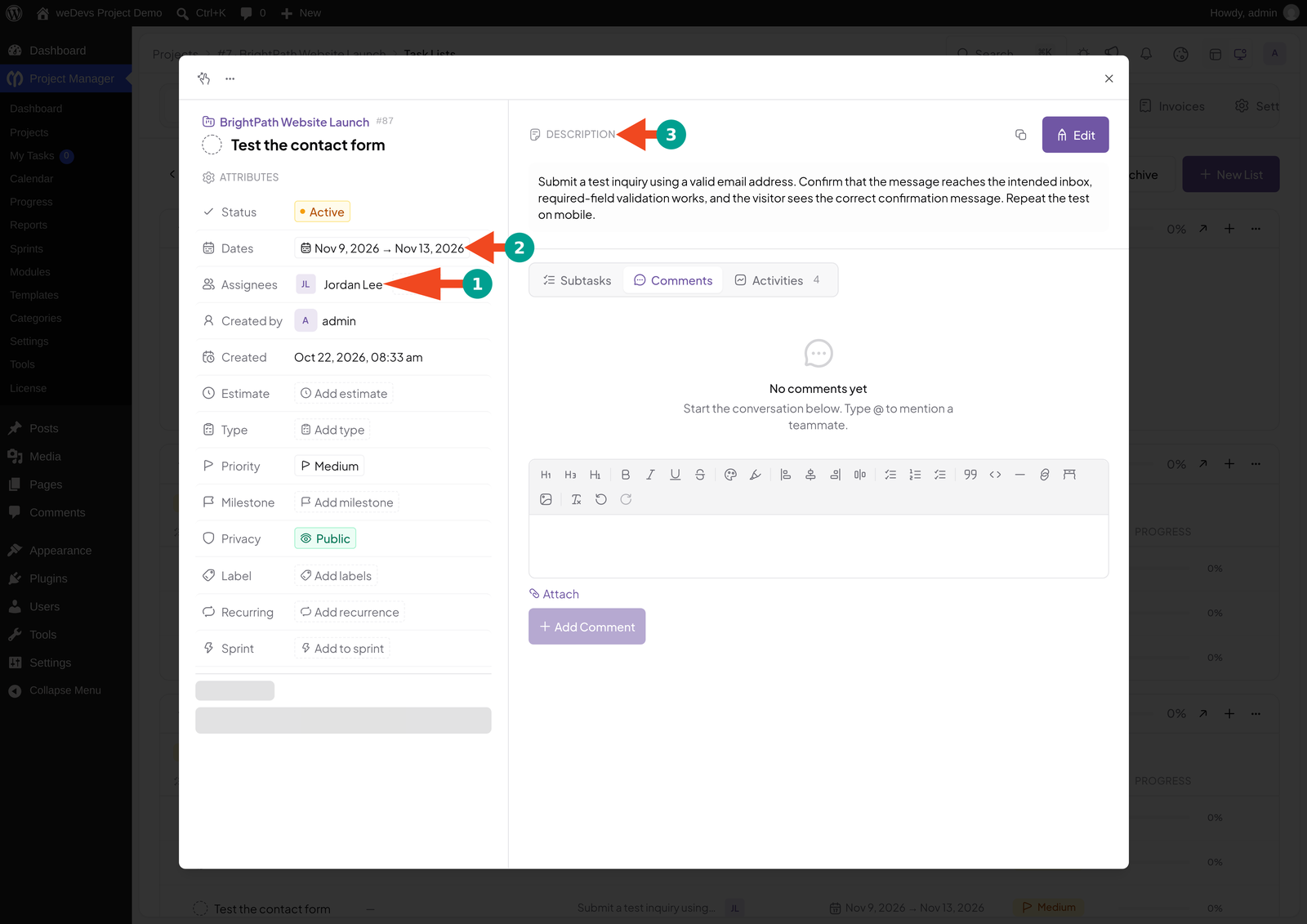Open the Active status dropdown
The height and width of the screenshot is (924, 1307).
(x=322, y=212)
